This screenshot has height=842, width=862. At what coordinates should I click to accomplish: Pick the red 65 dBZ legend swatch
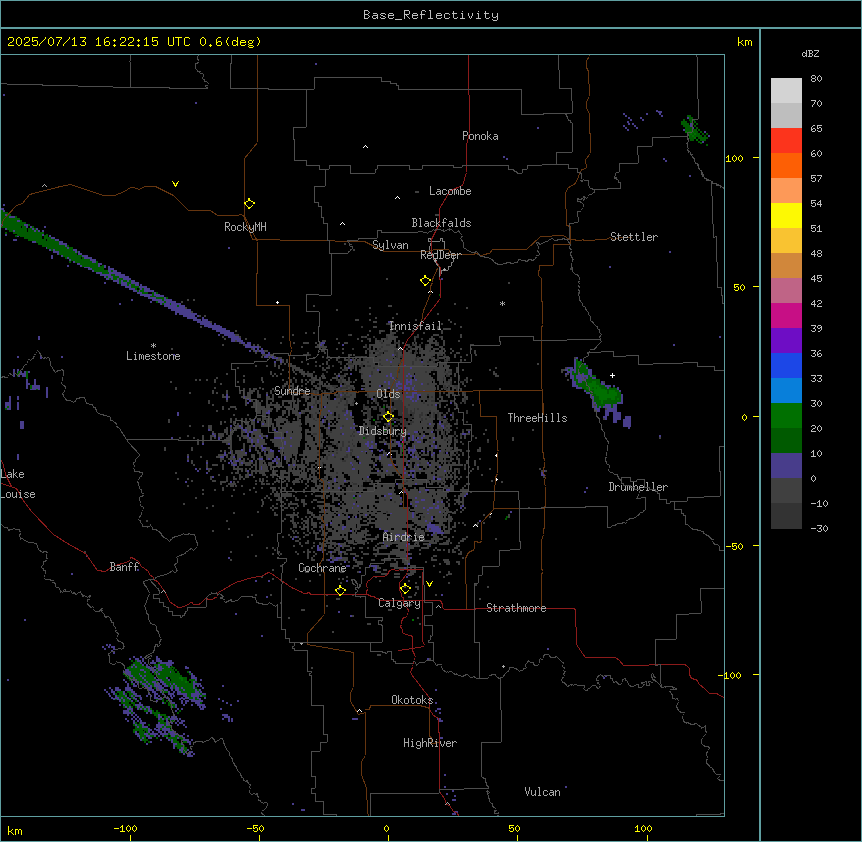[x=786, y=140]
